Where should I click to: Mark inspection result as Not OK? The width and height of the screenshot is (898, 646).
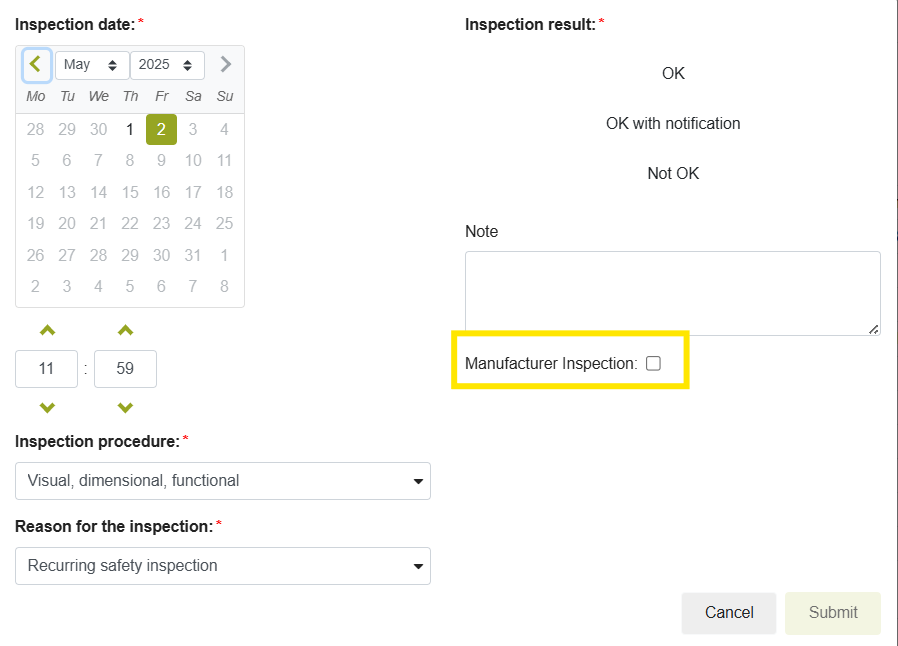673,174
